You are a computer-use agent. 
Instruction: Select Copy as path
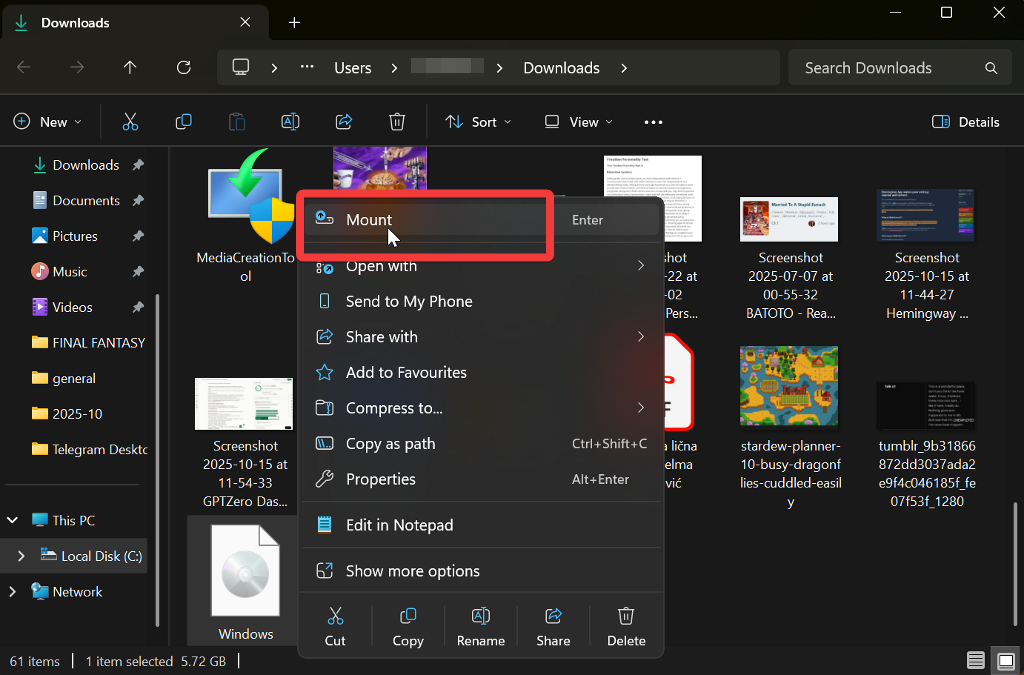point(390,444)
